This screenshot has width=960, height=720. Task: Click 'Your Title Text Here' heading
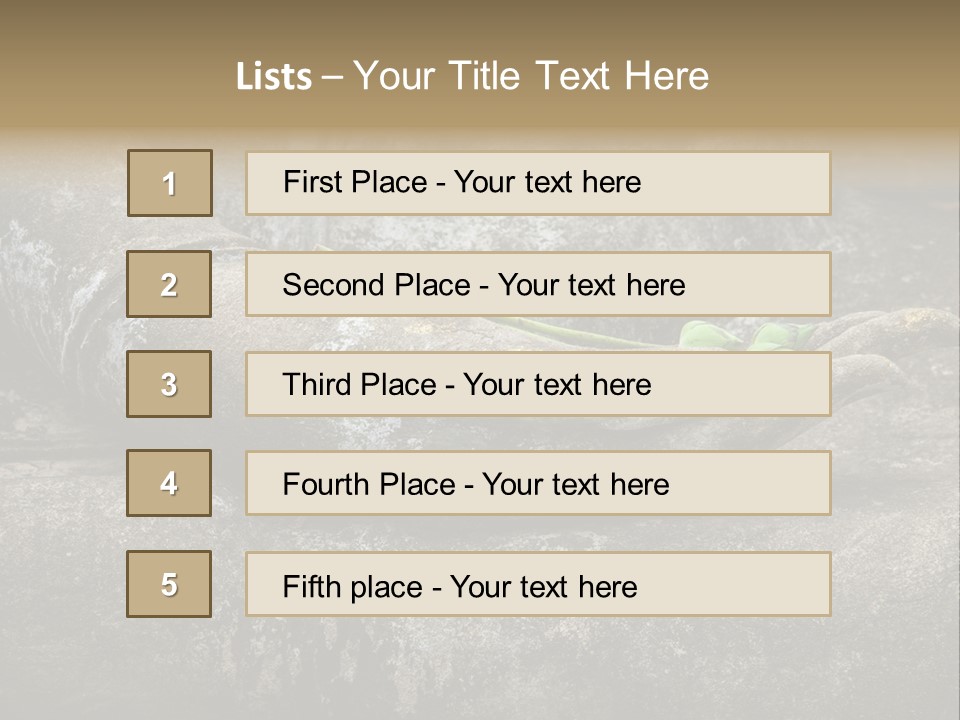point(531,76)
